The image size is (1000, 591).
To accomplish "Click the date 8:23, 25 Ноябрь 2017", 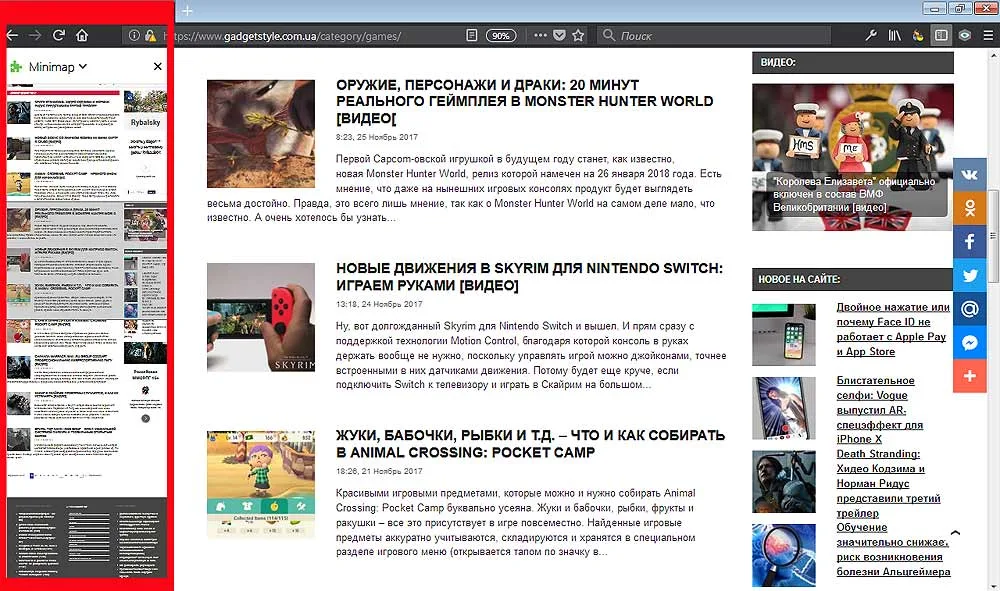I will [377, 137].
